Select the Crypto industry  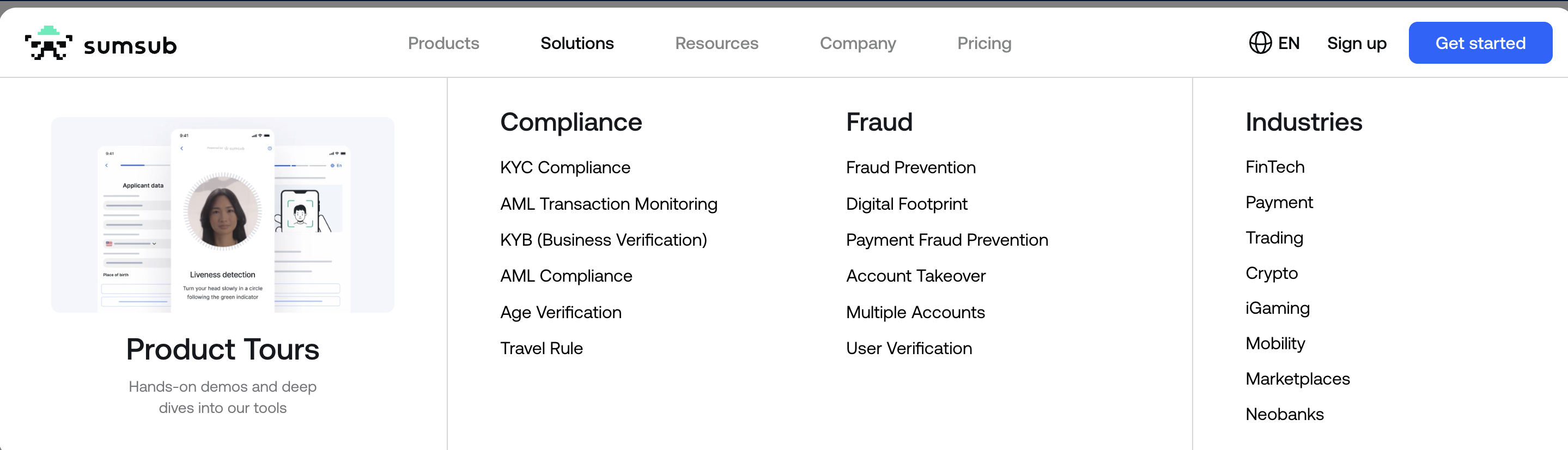[x=1271, y=273]
